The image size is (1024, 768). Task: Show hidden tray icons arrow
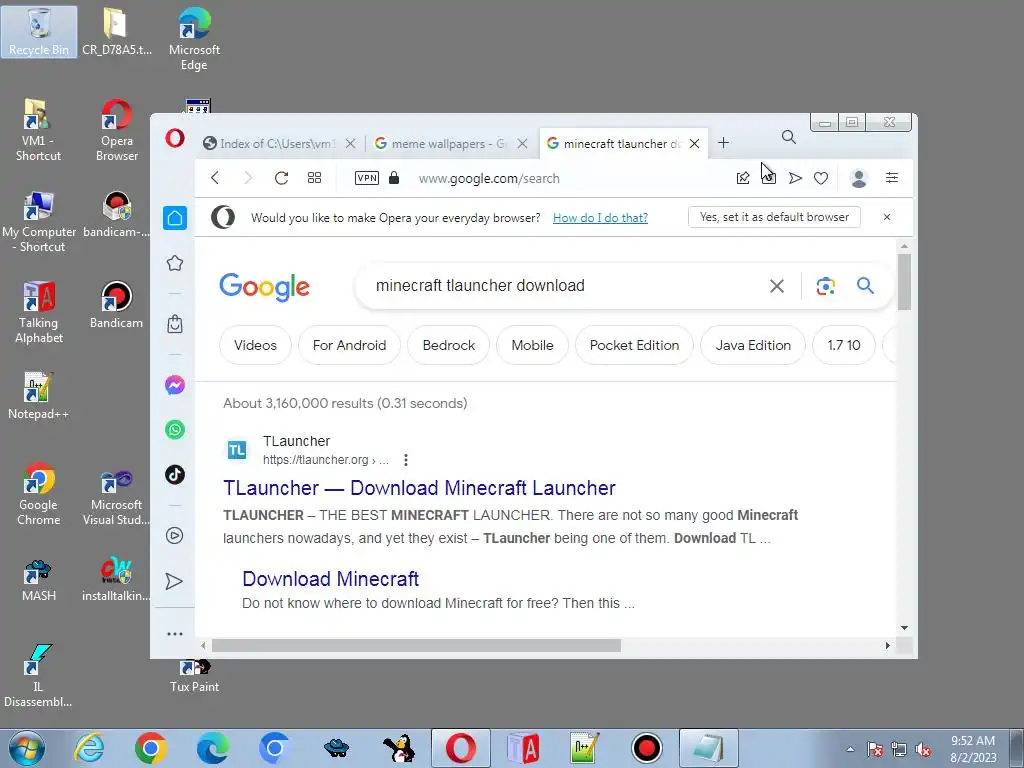[850, 749]
